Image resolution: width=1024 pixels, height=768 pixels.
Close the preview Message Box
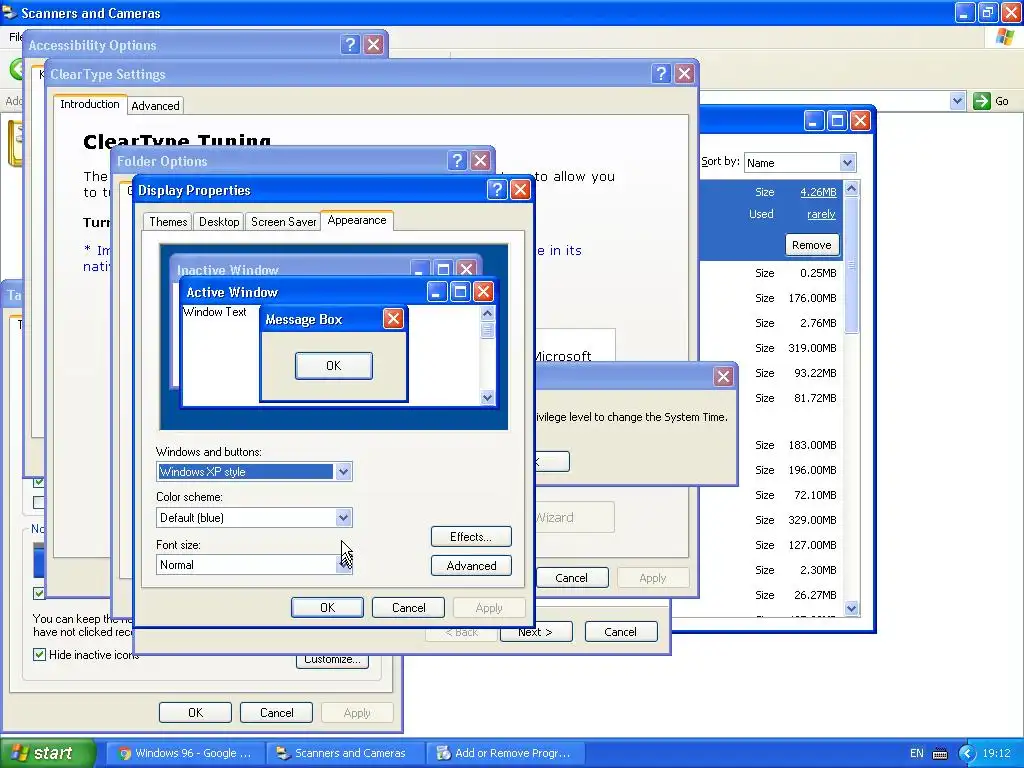(x=392, y=319)
